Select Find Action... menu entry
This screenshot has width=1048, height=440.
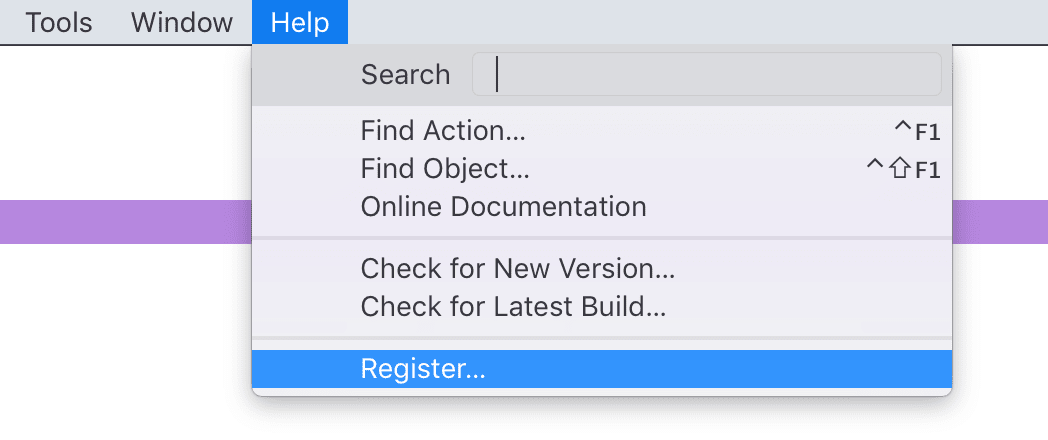pos(443,130)
